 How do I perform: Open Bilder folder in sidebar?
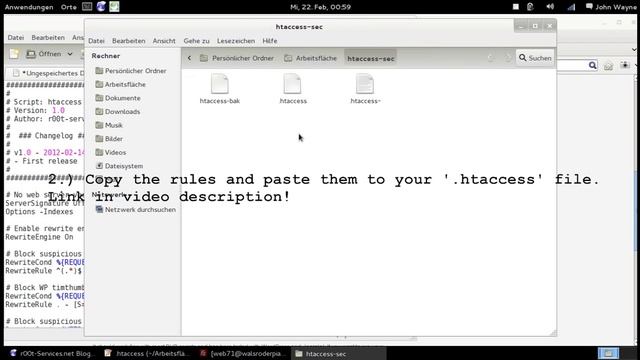109,139
